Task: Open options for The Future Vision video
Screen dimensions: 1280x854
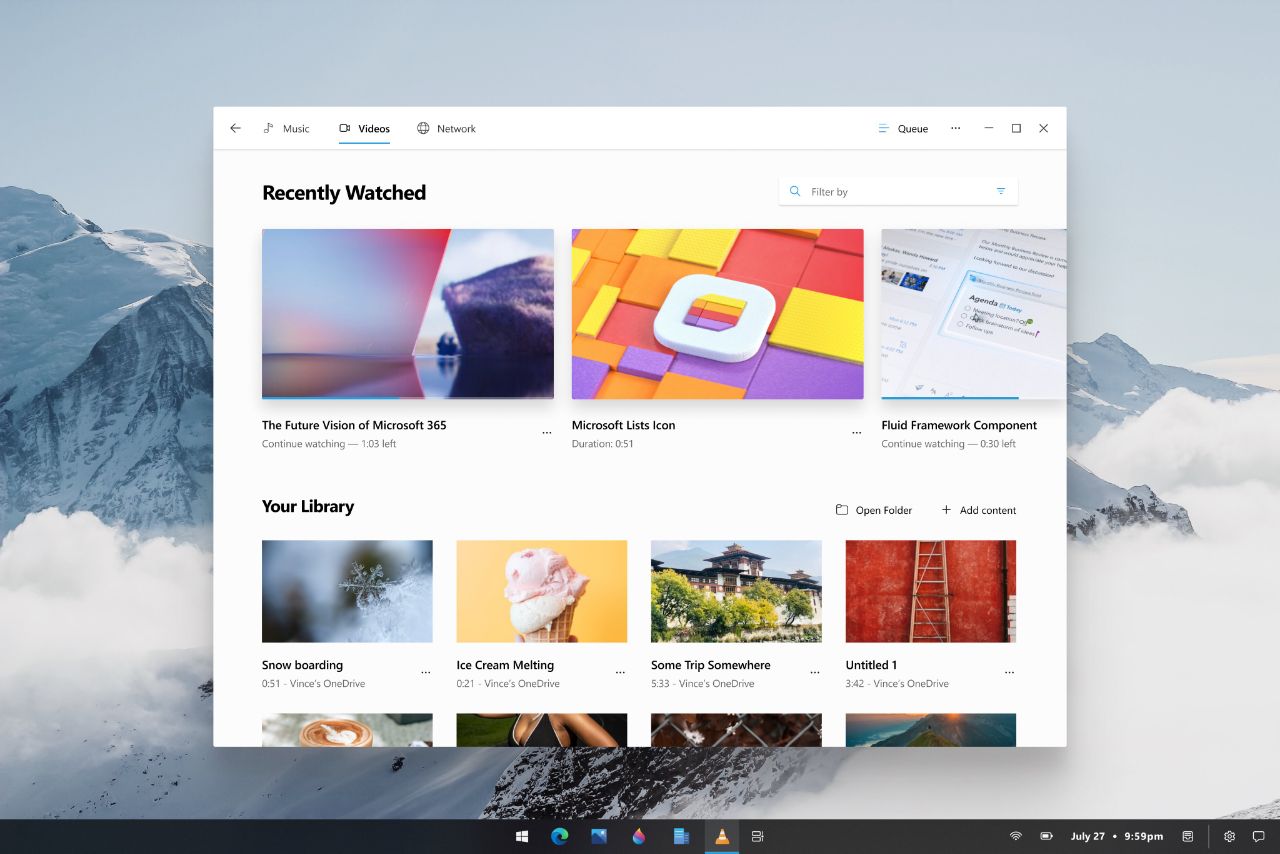Action: (x=547, y=433)
